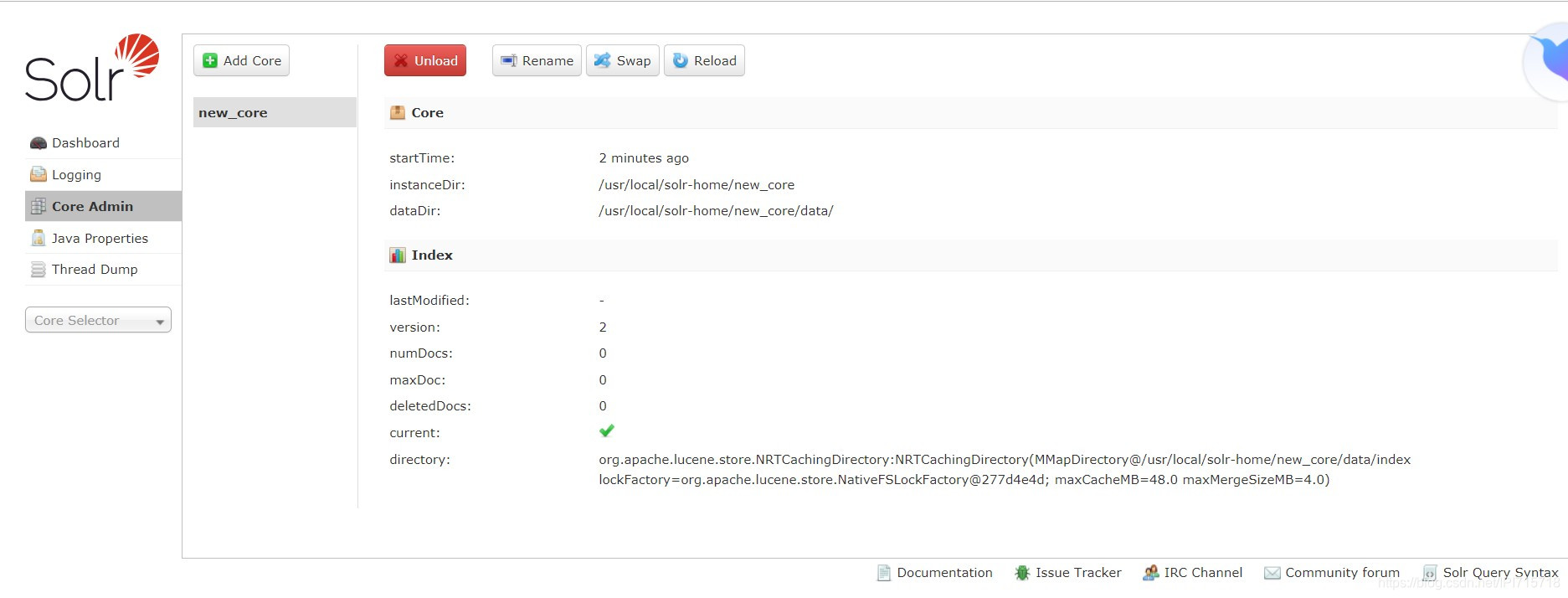Click the 'current:' label

coord(414,433)
